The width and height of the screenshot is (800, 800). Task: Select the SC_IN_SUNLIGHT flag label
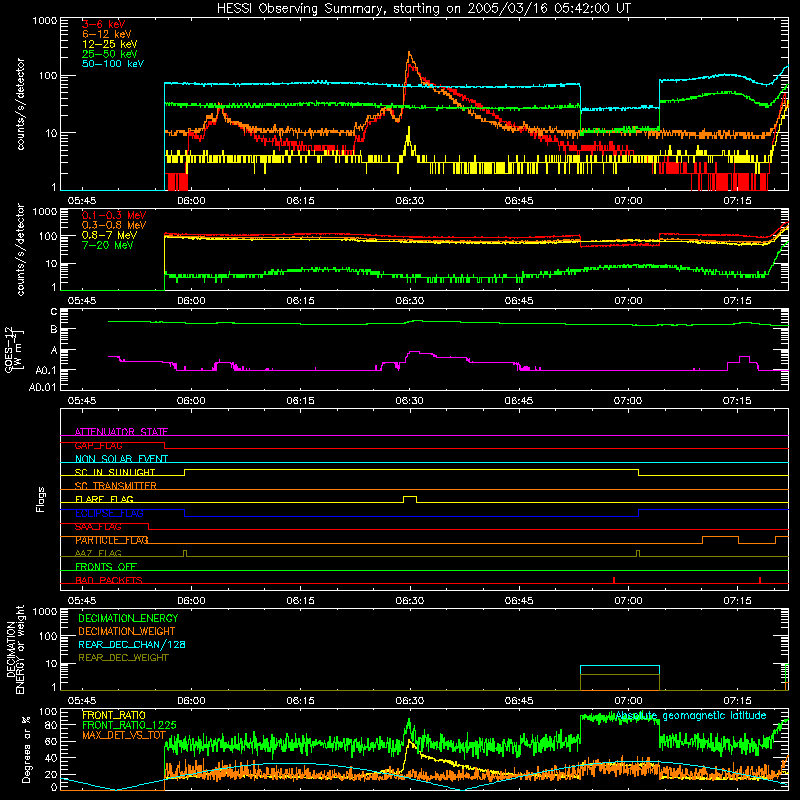click(x=115, y=472)
